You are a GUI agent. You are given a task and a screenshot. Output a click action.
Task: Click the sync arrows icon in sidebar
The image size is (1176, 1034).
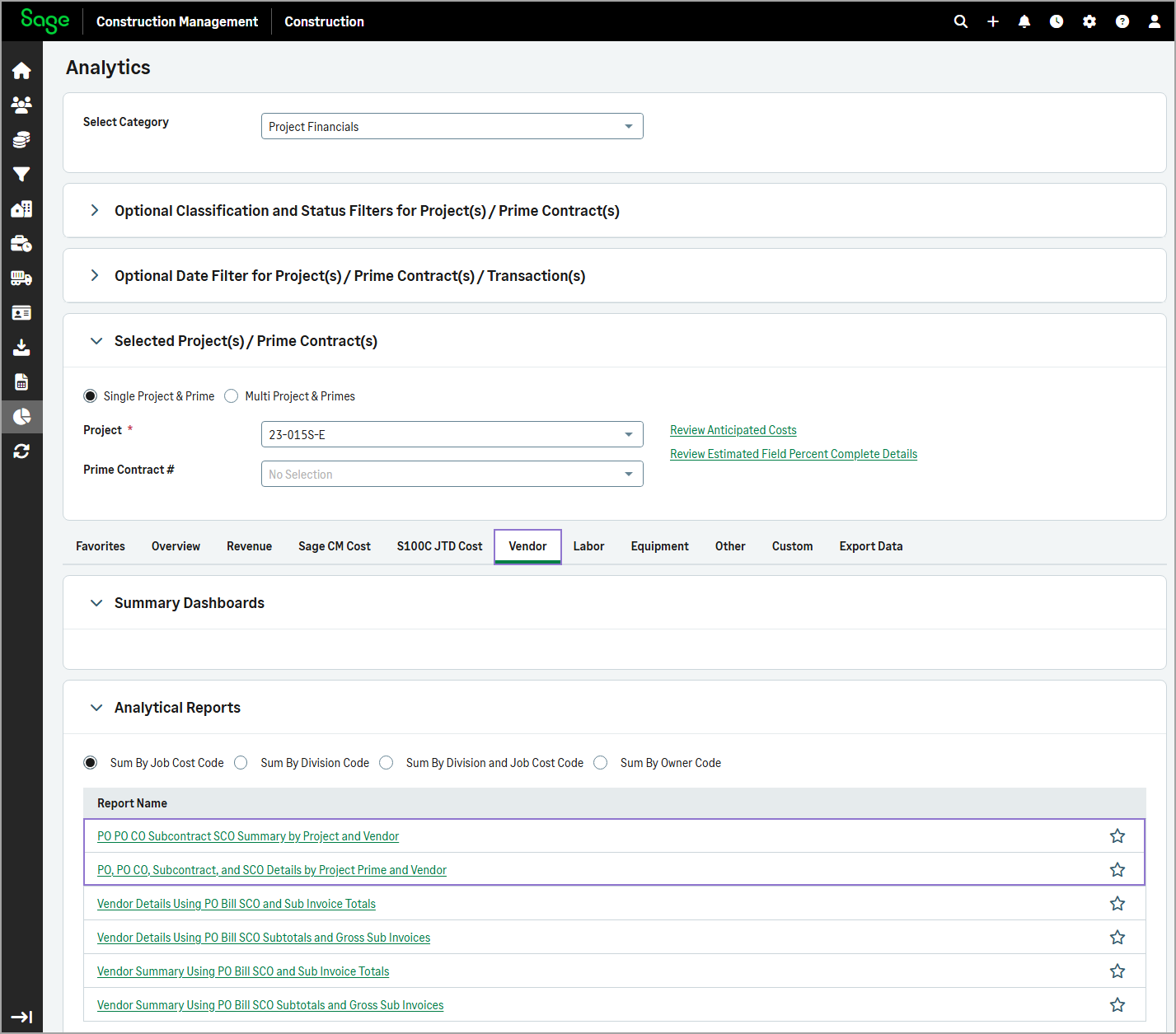[21, 451]
